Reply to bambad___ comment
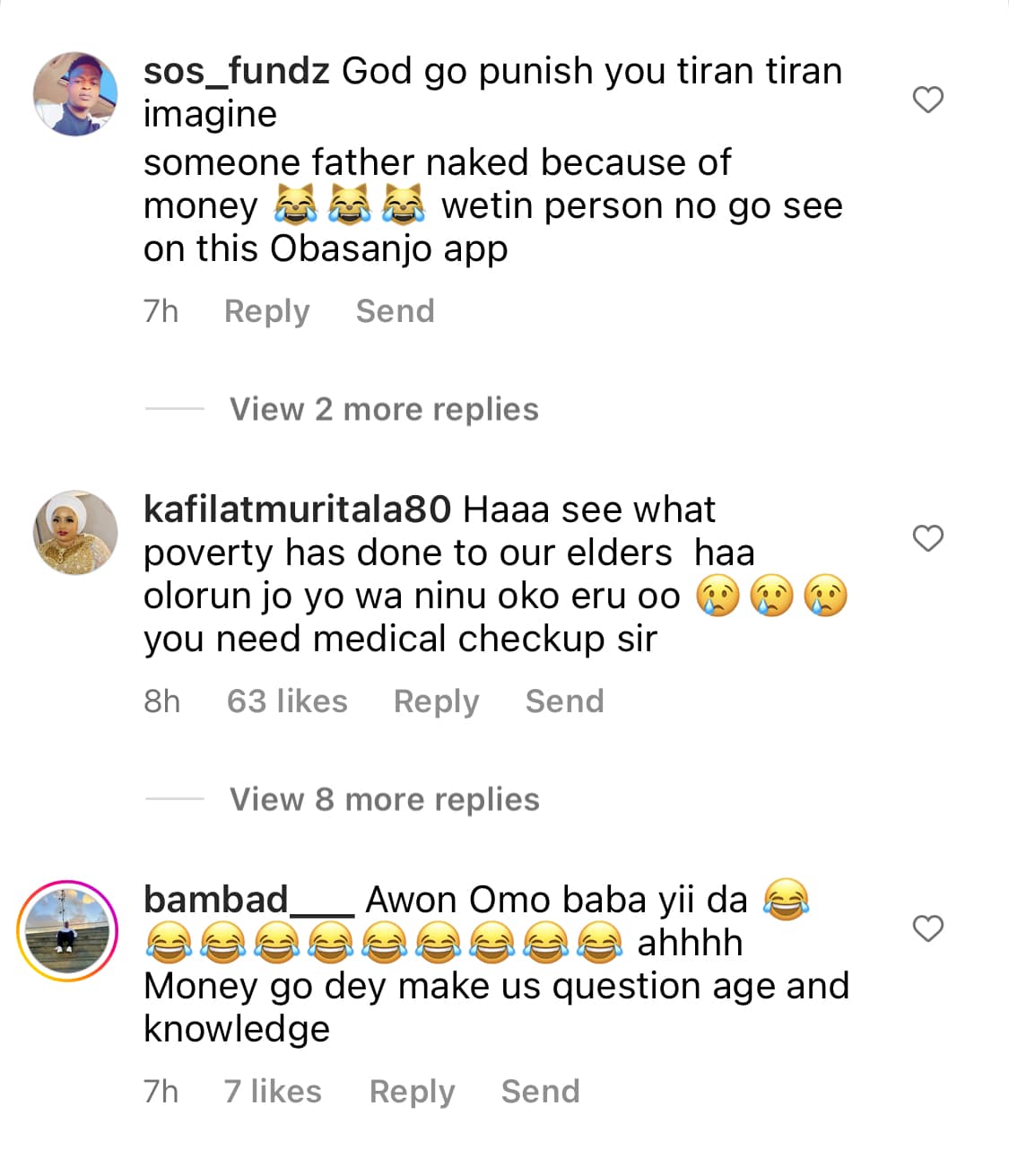Image resolution: width=1009 pixels, height=1176 pixels. pos(412,1092)
